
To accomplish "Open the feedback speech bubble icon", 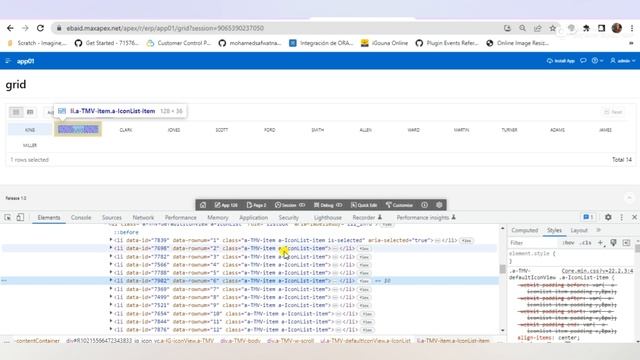I will tap(583, 61).
